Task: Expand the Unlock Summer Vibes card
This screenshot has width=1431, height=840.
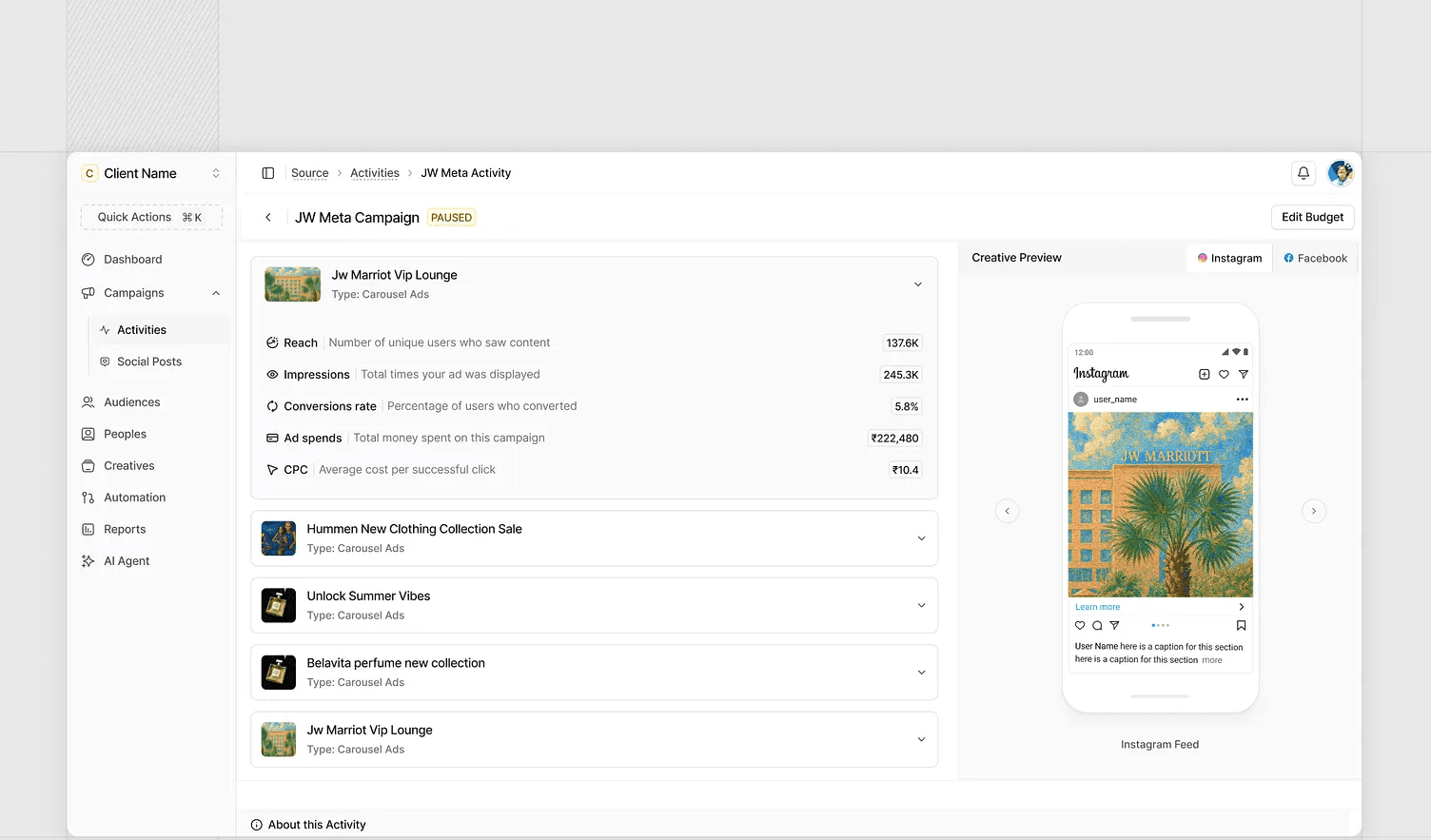Action: pyautogui.click(x=921, y=606)
